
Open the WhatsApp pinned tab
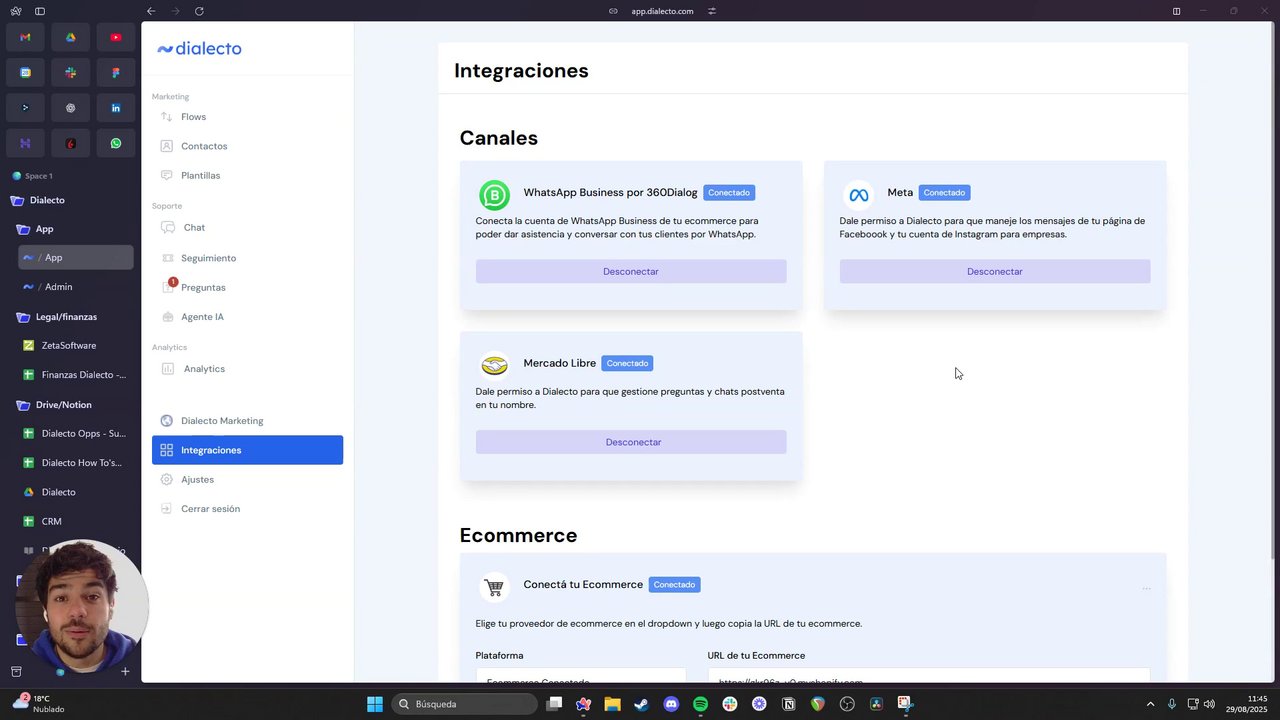(x=116, y=143)
